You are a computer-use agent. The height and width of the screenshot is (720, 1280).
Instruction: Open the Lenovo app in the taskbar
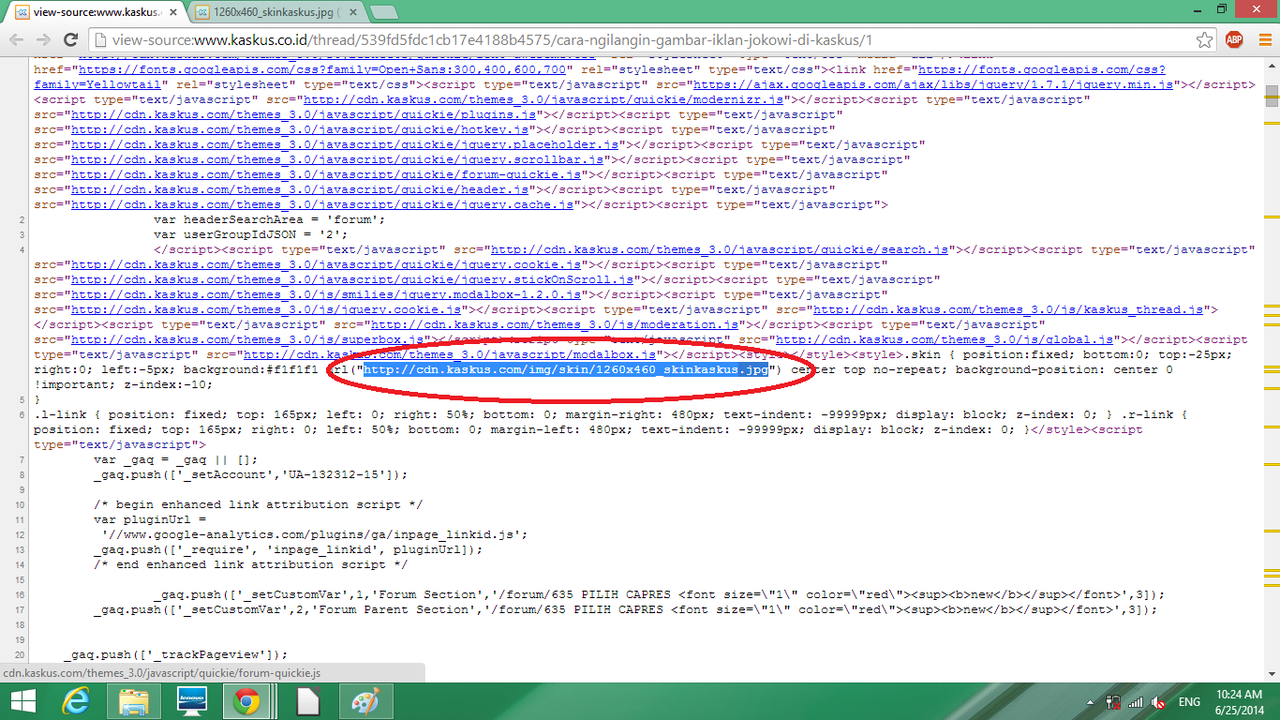(x=191, y=701)
